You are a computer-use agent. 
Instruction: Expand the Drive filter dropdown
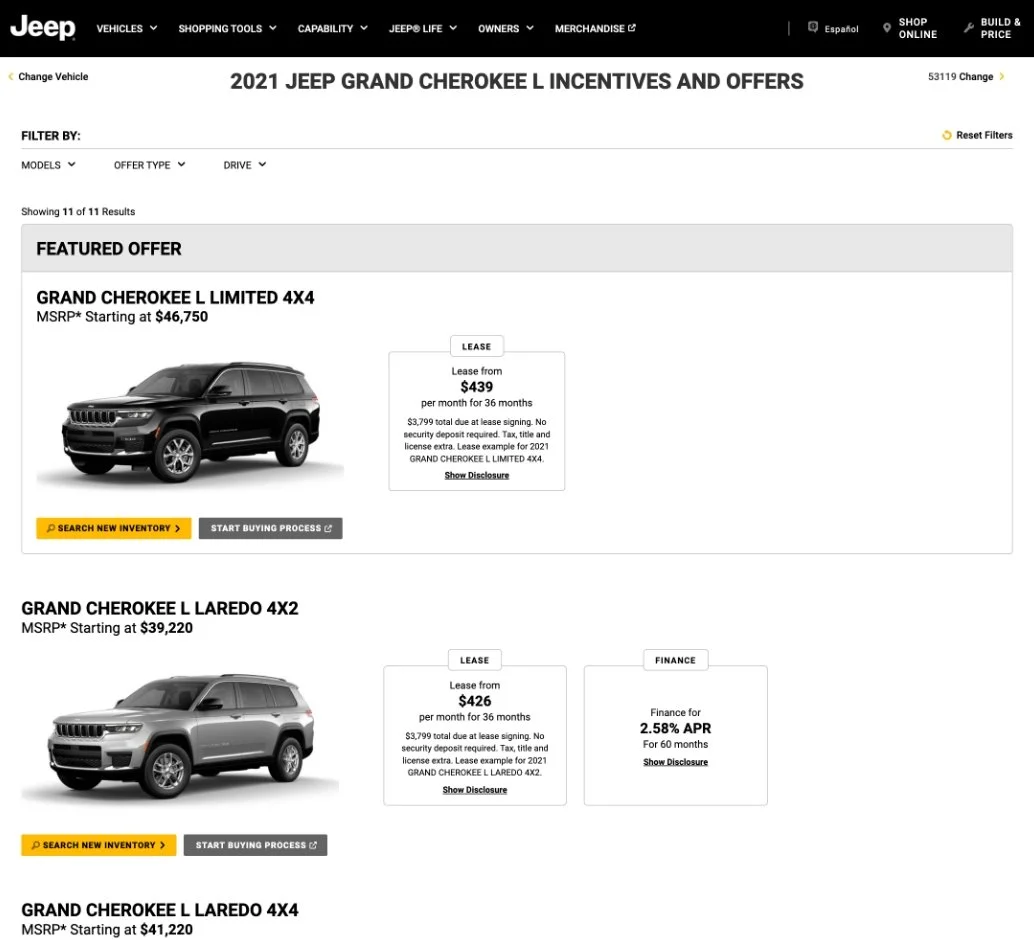[x=245, y=165]
